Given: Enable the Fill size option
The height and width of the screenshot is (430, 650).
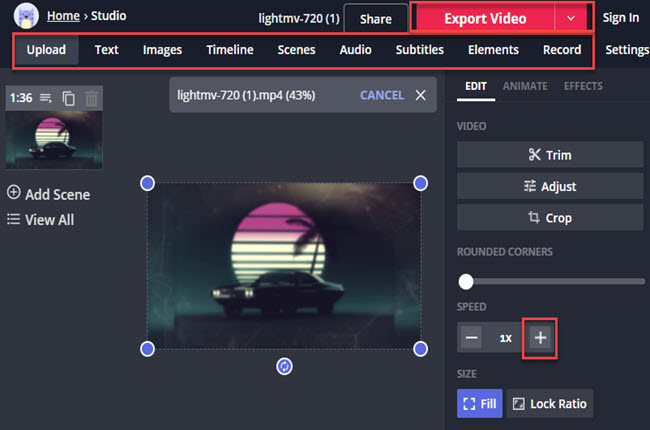Looking at the screenshot, I should click(x=479, y=403).
